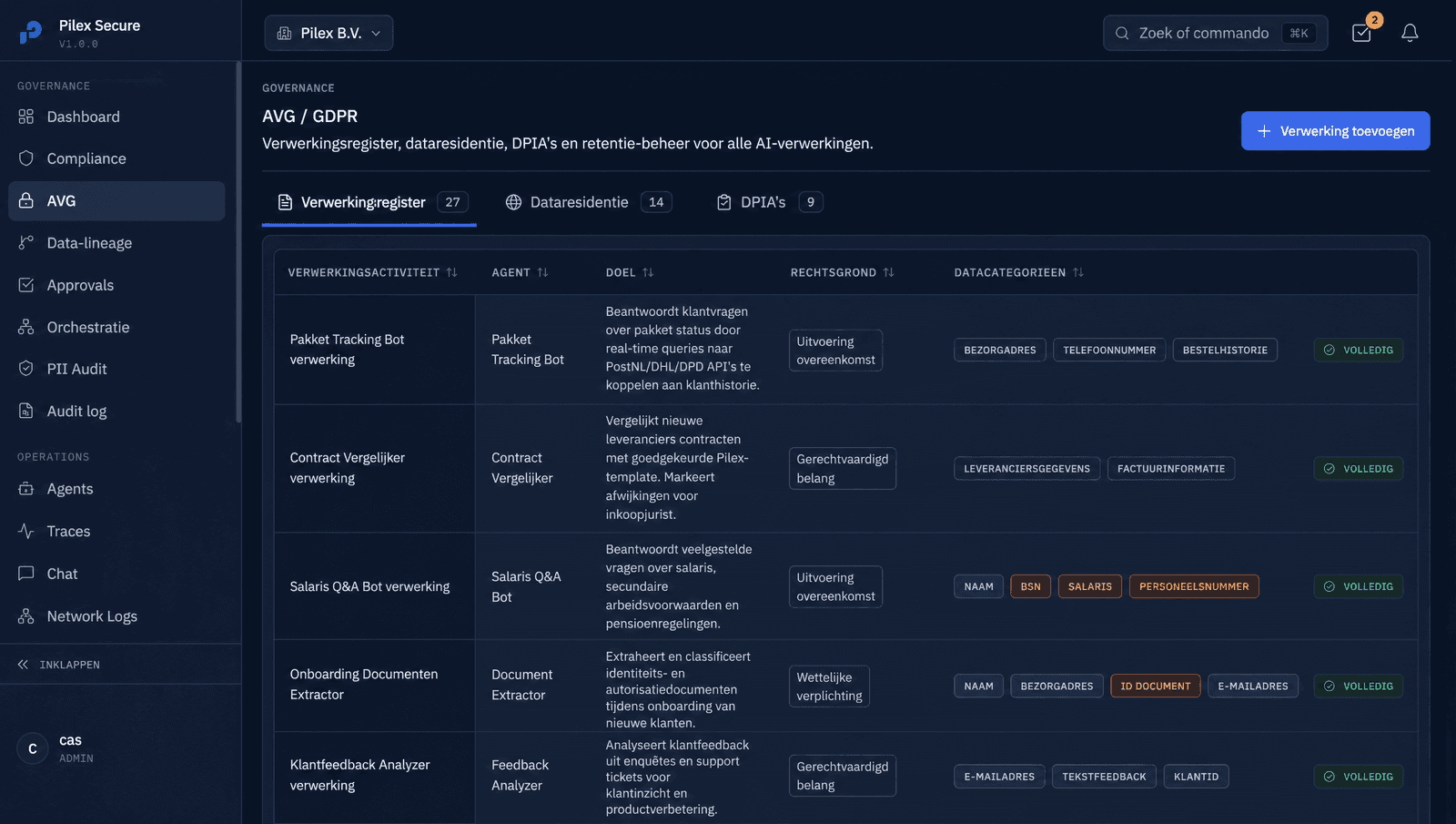Click Onboarding Documenten Extractor row name
The width and height of the screenshot is (1456, 824).
tap(364, 684)
